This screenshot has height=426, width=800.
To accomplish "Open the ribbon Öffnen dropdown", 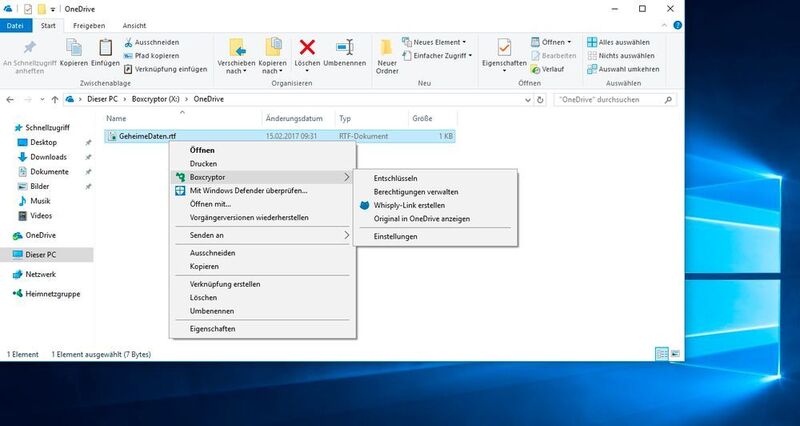I will point(551,42).
